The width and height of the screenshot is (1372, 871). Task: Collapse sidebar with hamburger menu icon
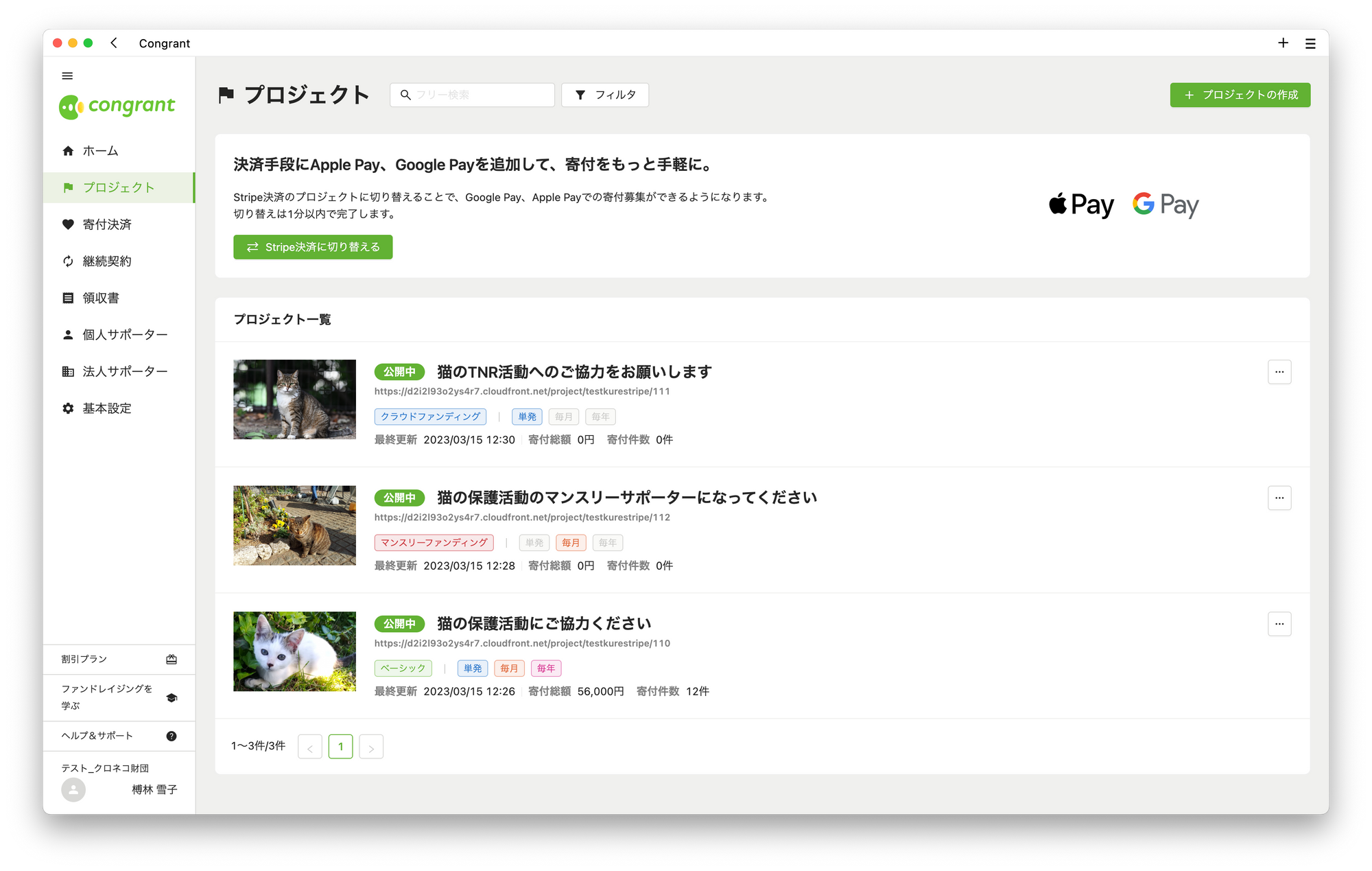click(67, 76)
